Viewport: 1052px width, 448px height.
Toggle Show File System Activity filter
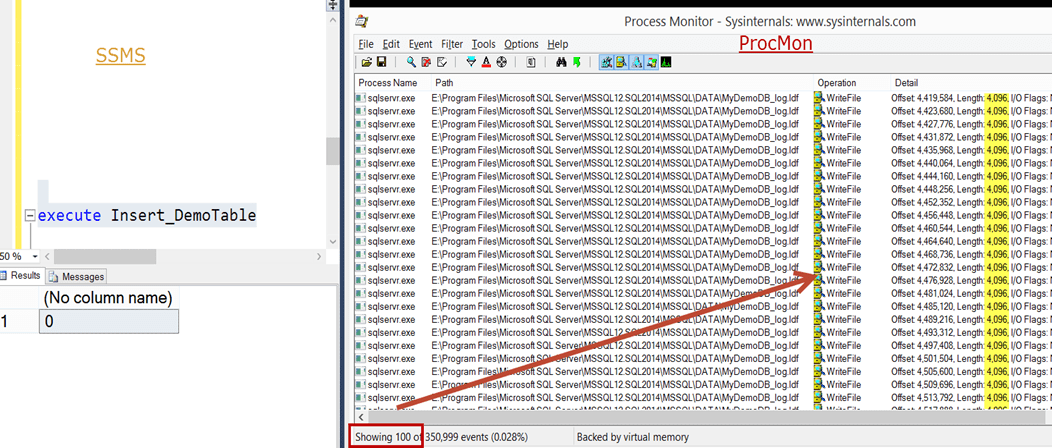click(x=622, y=62)
